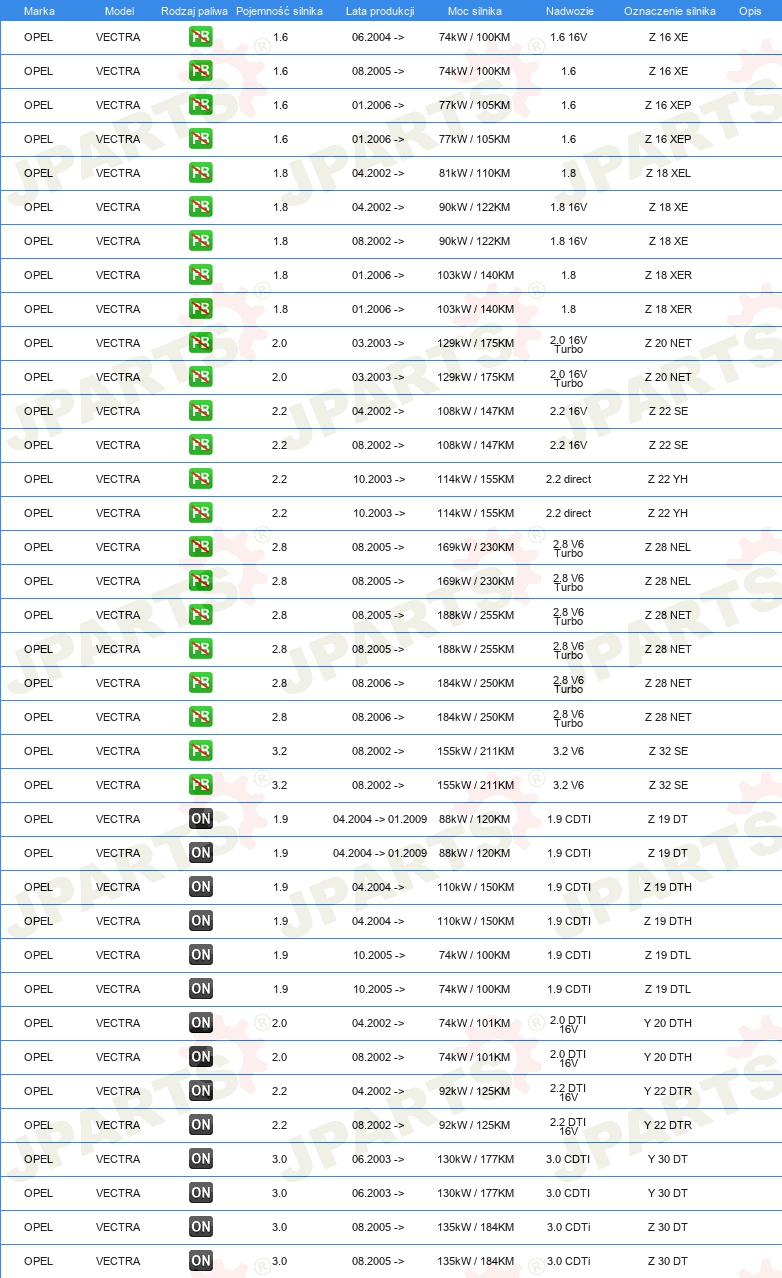
Task: Click the Lata produkcji column header
Action: [x=379, y=11]
